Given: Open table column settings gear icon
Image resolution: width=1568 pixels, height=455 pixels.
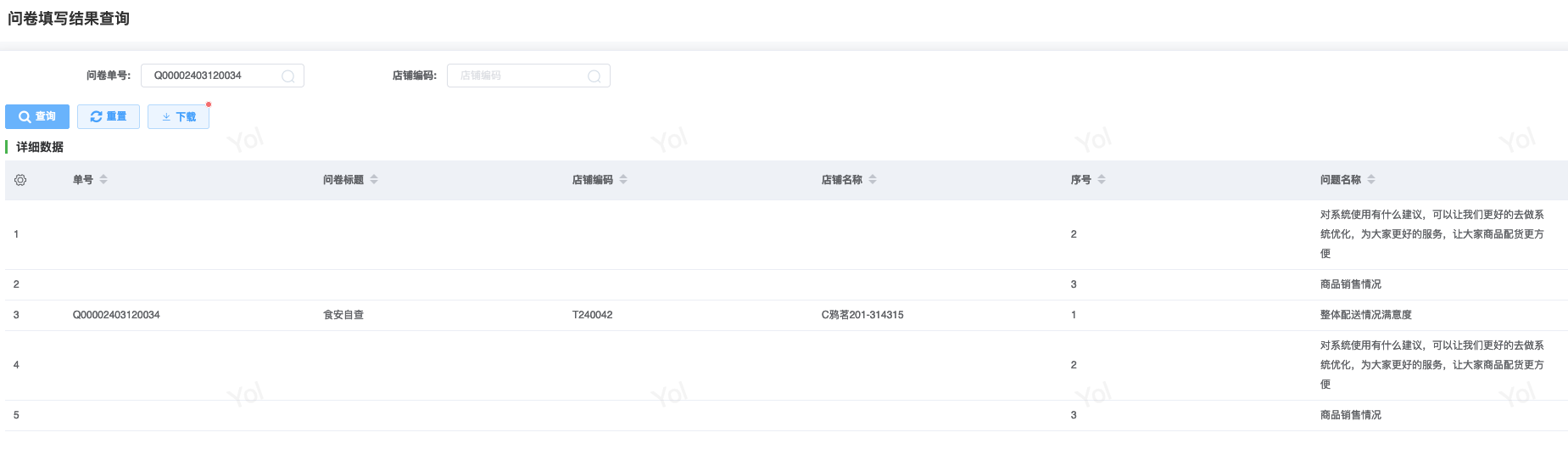Looking at the screenshot, I should tap(20, 180).
